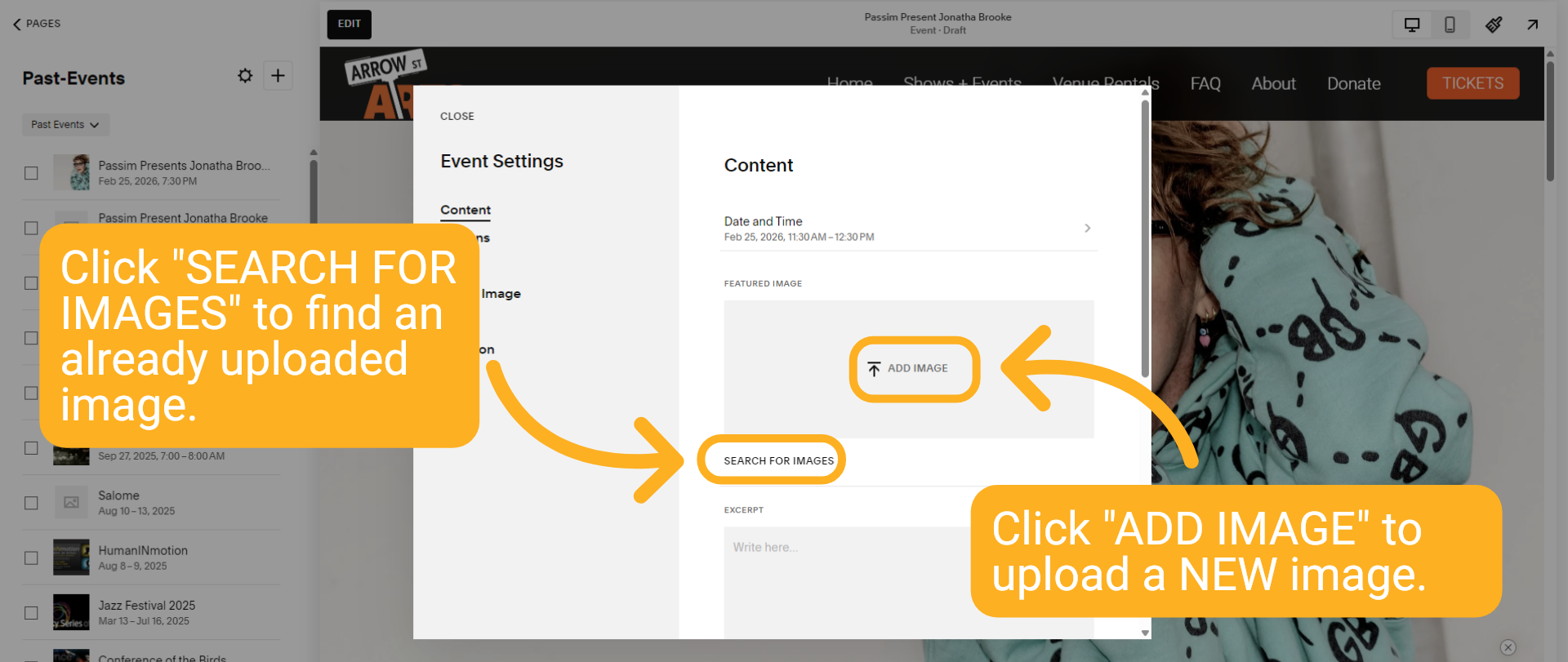
Task: Open the Donate nav link
Action: coord(1353,83)
